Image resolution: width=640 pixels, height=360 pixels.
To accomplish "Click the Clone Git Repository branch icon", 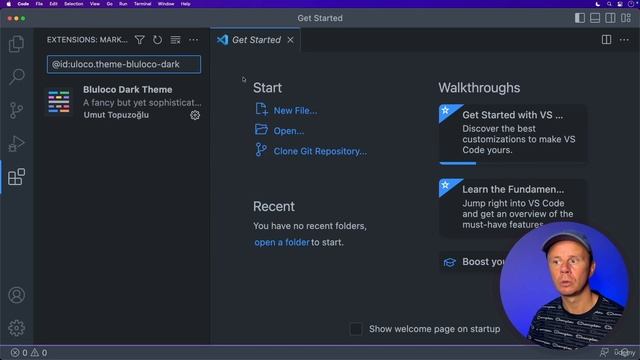I will pos(261,150).
